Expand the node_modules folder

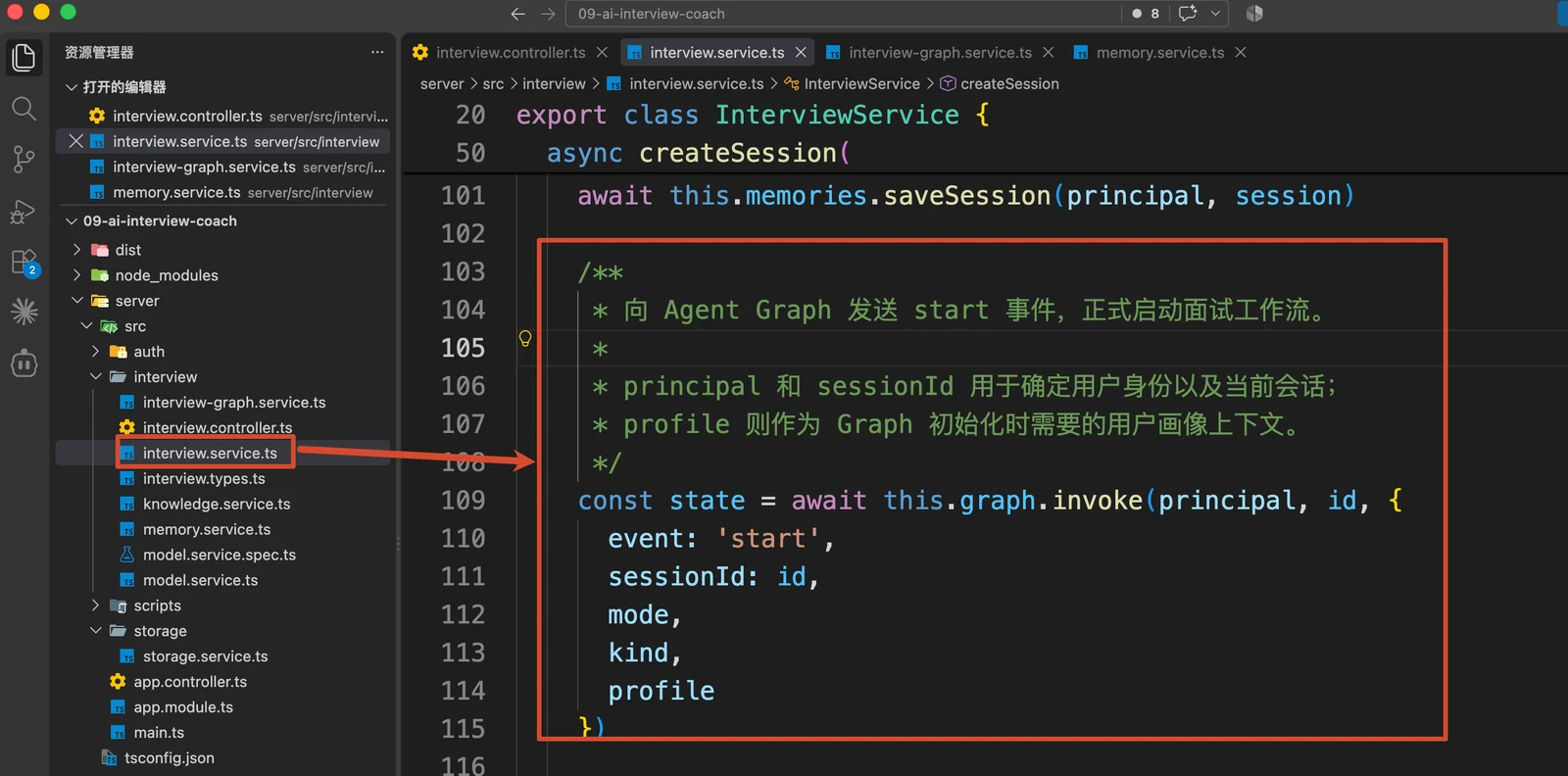coord(77,275)
